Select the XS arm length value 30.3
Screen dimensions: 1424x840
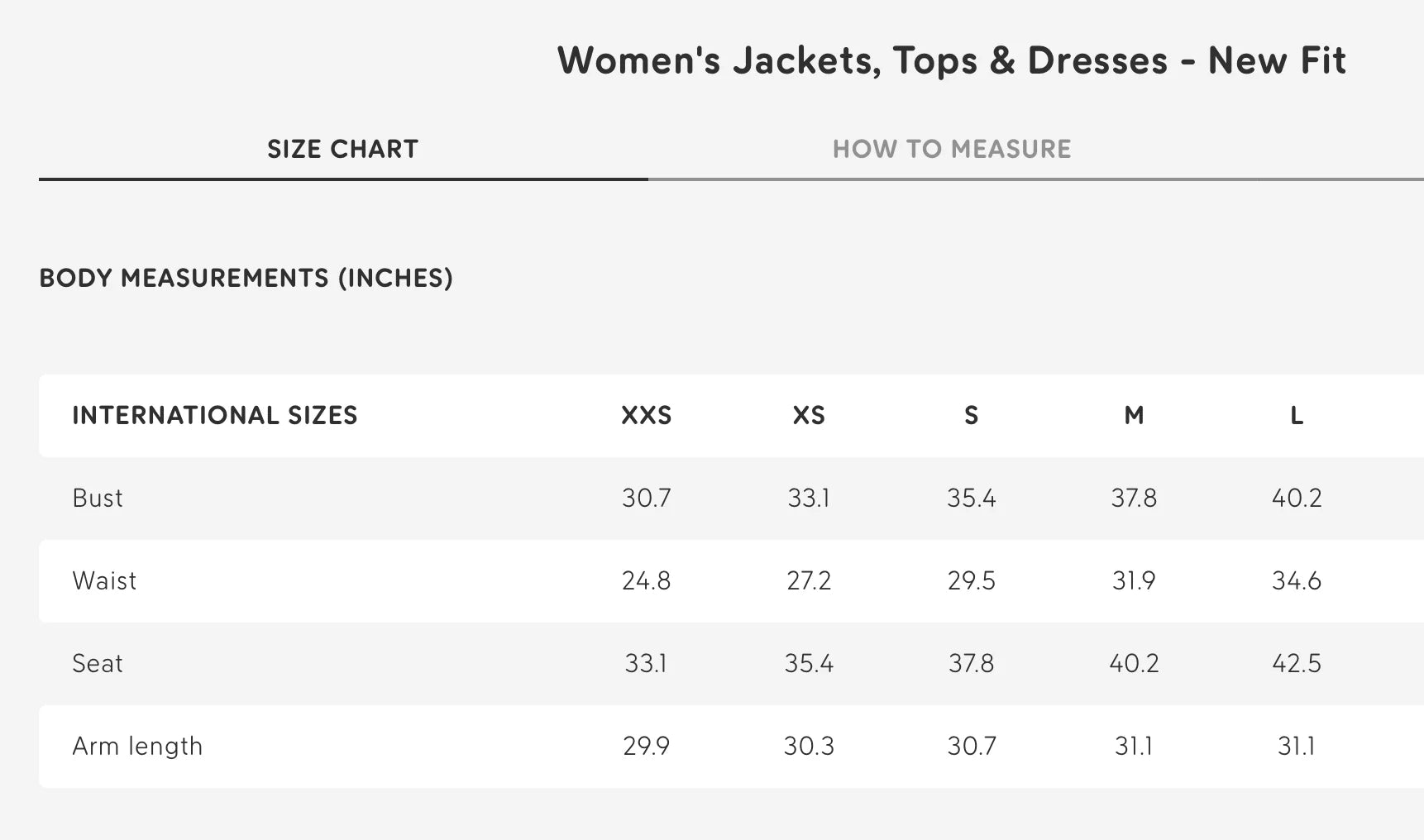[809, 746]
